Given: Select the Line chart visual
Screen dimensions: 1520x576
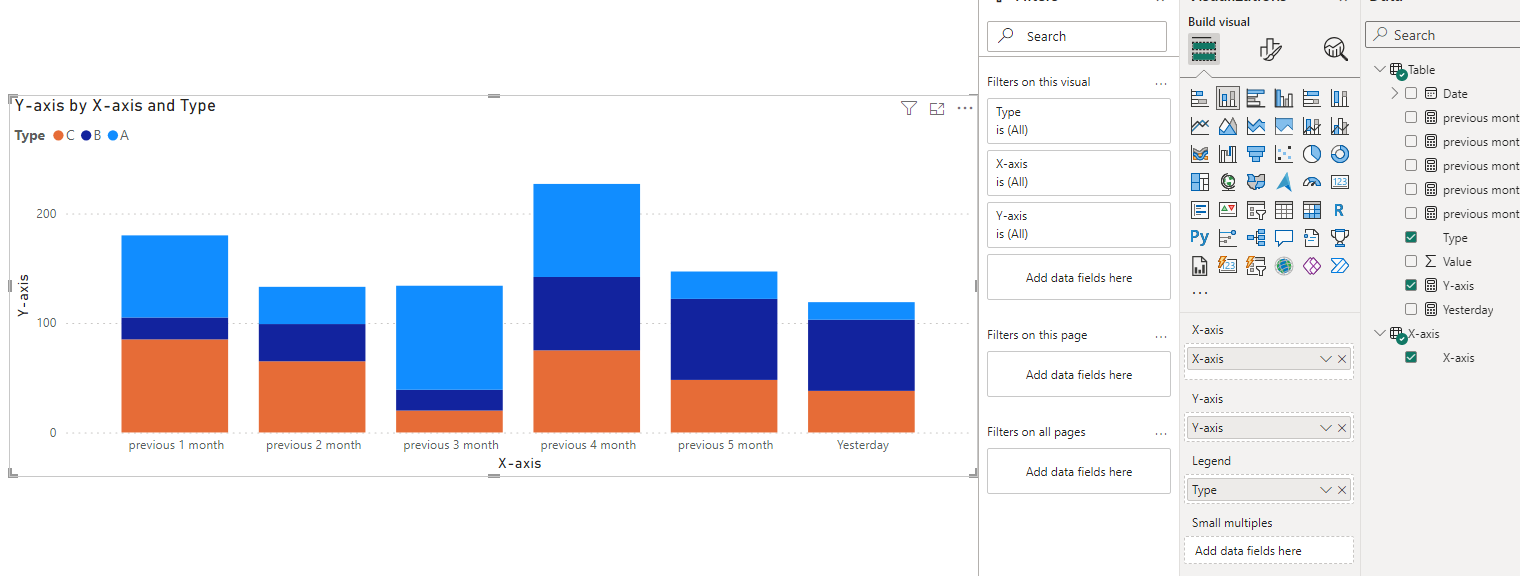Looking at the screenshot, I should click(x=1200, y=126).
